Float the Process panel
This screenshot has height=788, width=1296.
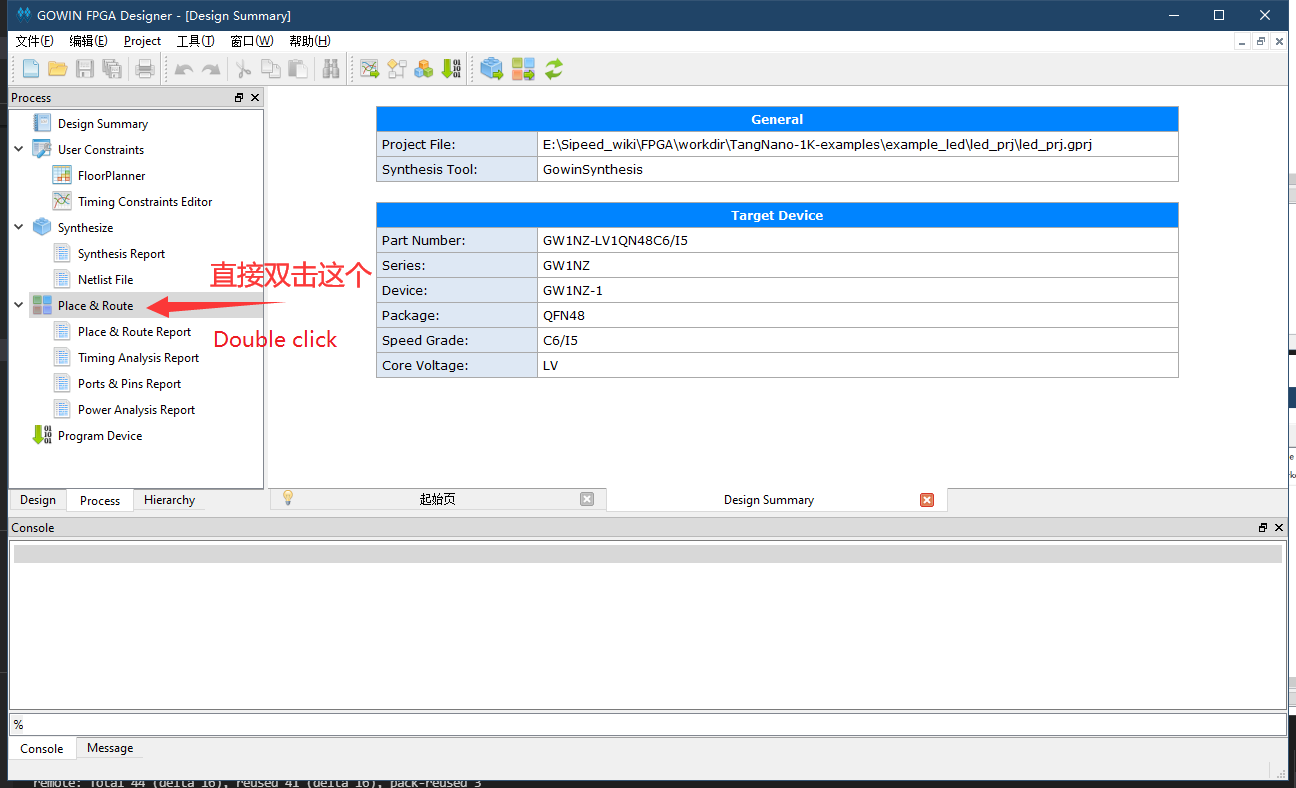click(x=239, y=97)
